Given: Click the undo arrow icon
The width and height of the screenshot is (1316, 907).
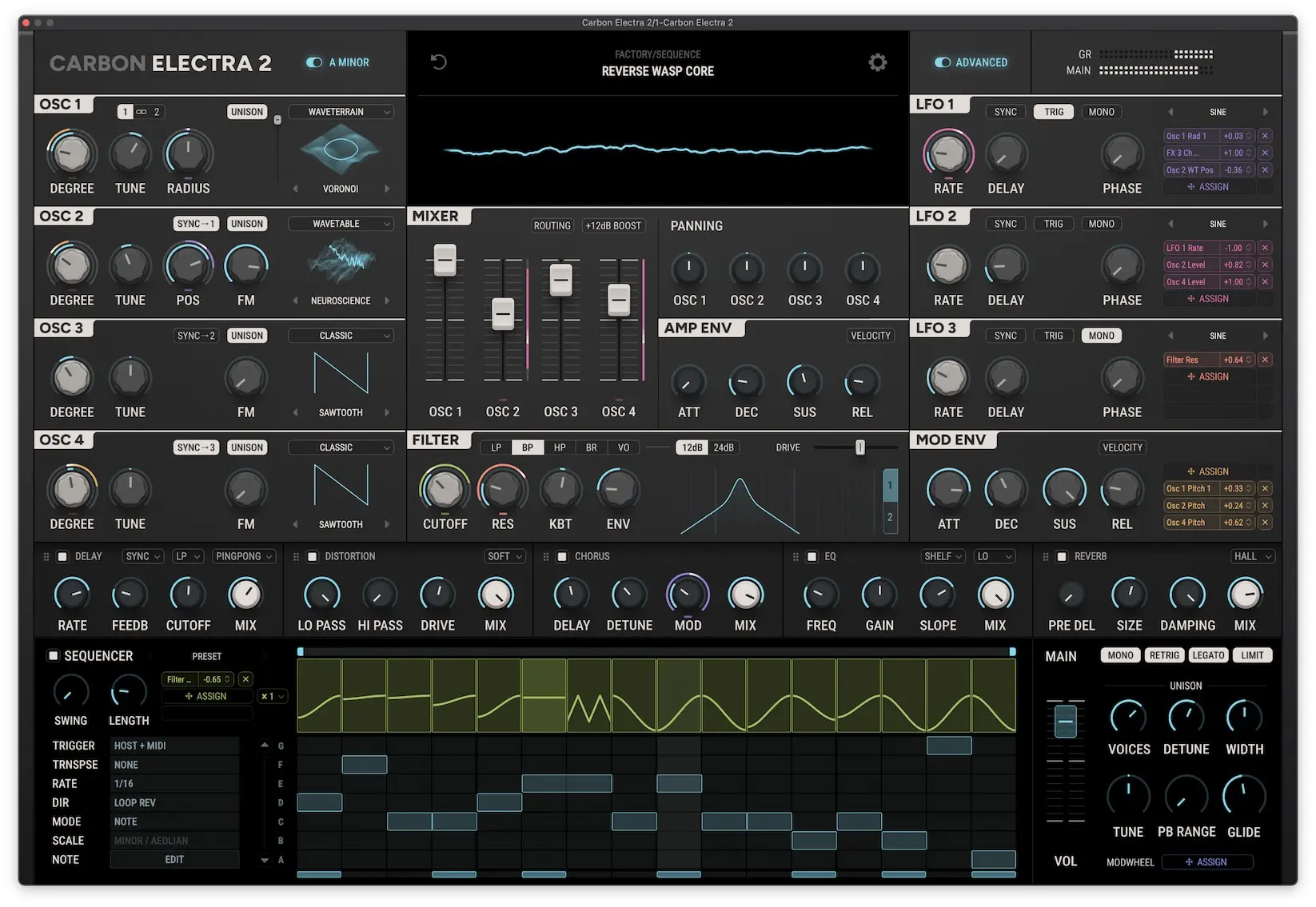Looking at the screenshot, I should tap(438, 62).
